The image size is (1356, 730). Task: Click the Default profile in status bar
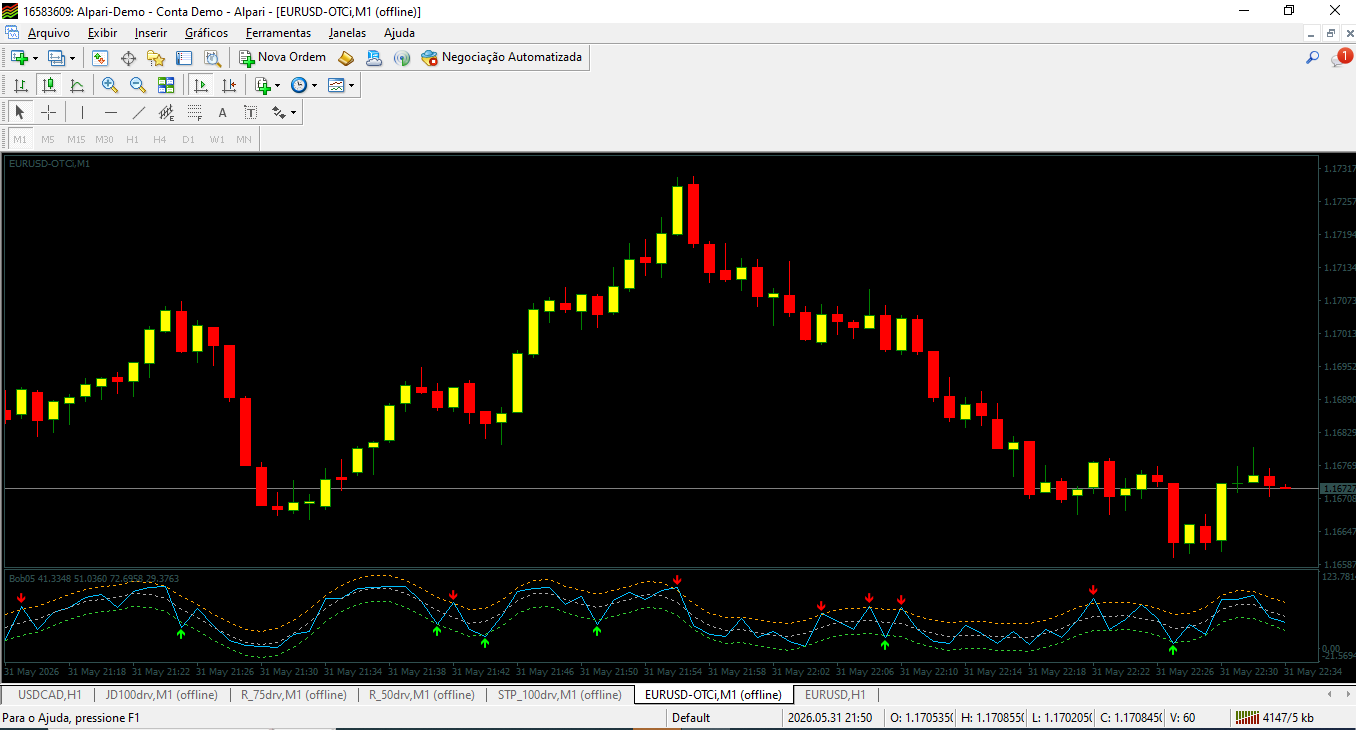tap(691, 718)
